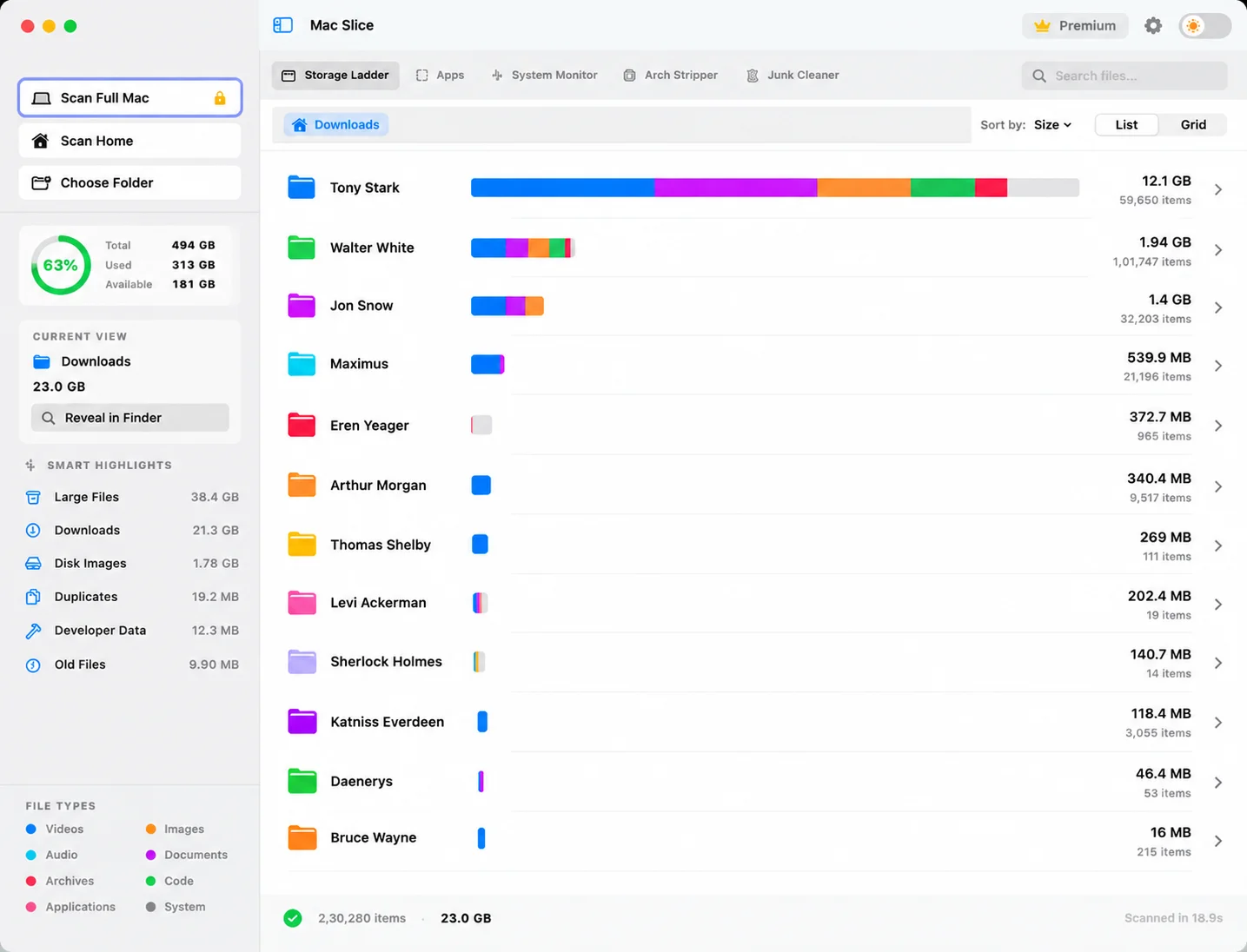Toggle the light/dark appearance switch
The width and height of the screenshot is (1247, 952).
1205,26
